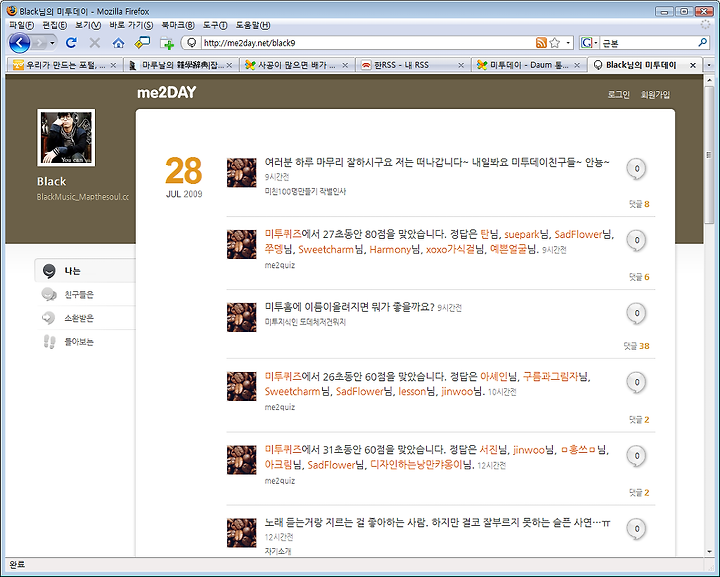Start search with the magnifier icon
The height and width of the screenshot is (577, 720).
click(x=703, y=43)
